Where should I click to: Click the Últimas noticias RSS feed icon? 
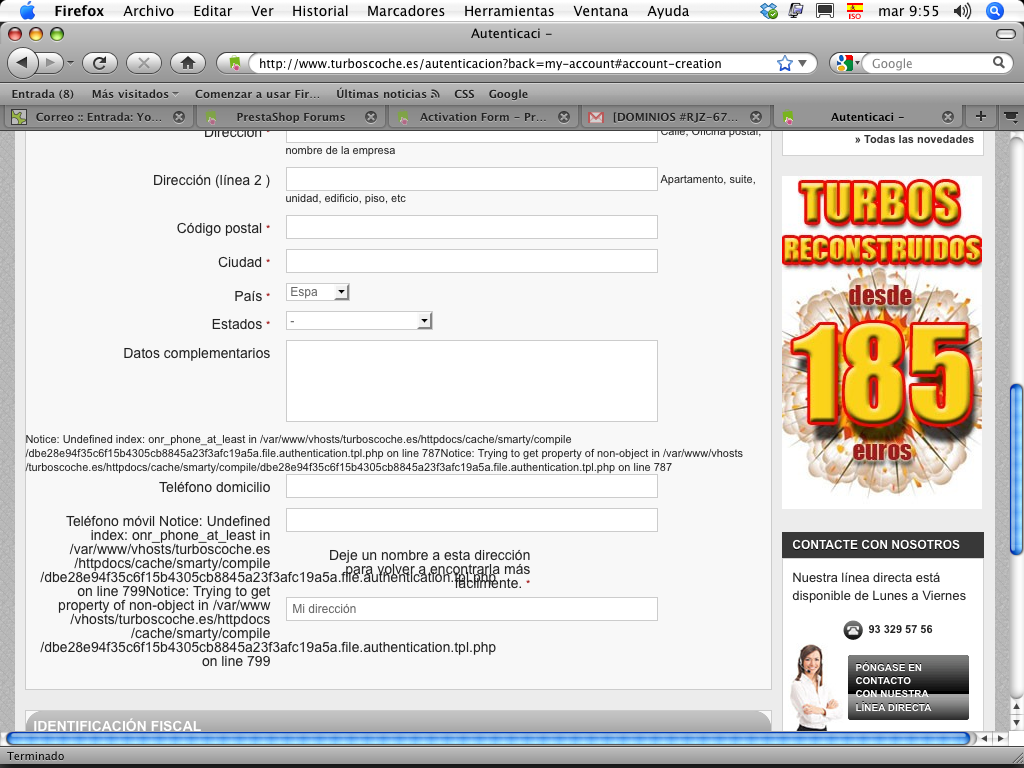(435, 93)
